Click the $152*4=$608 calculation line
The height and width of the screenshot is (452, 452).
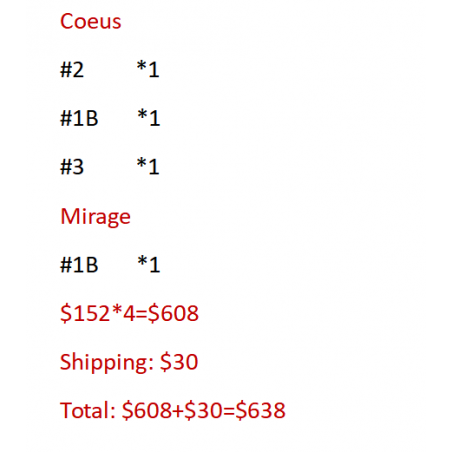129,313
